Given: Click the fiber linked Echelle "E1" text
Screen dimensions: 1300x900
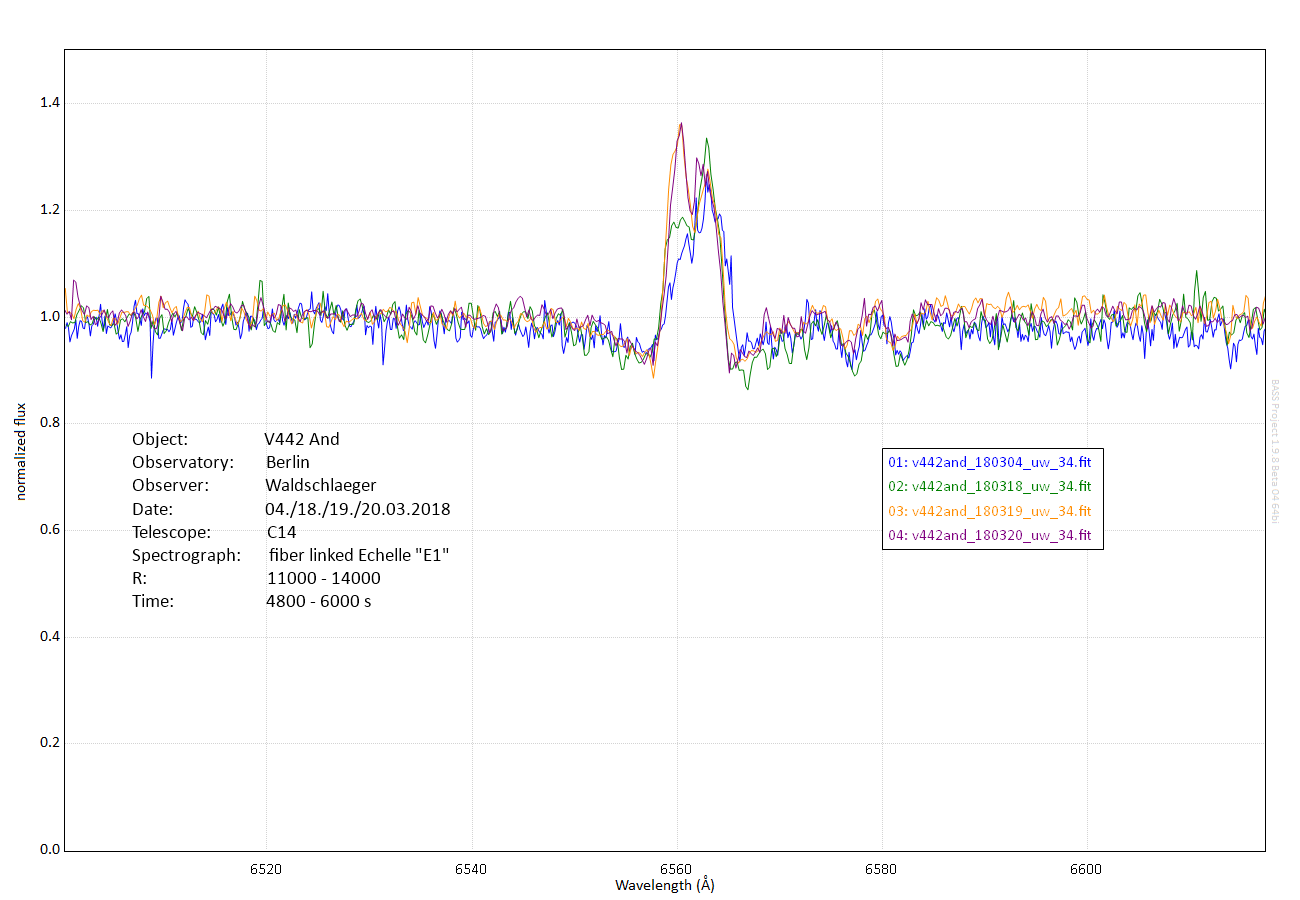Looking at the screenshot, I should click(x=360, y=555).
